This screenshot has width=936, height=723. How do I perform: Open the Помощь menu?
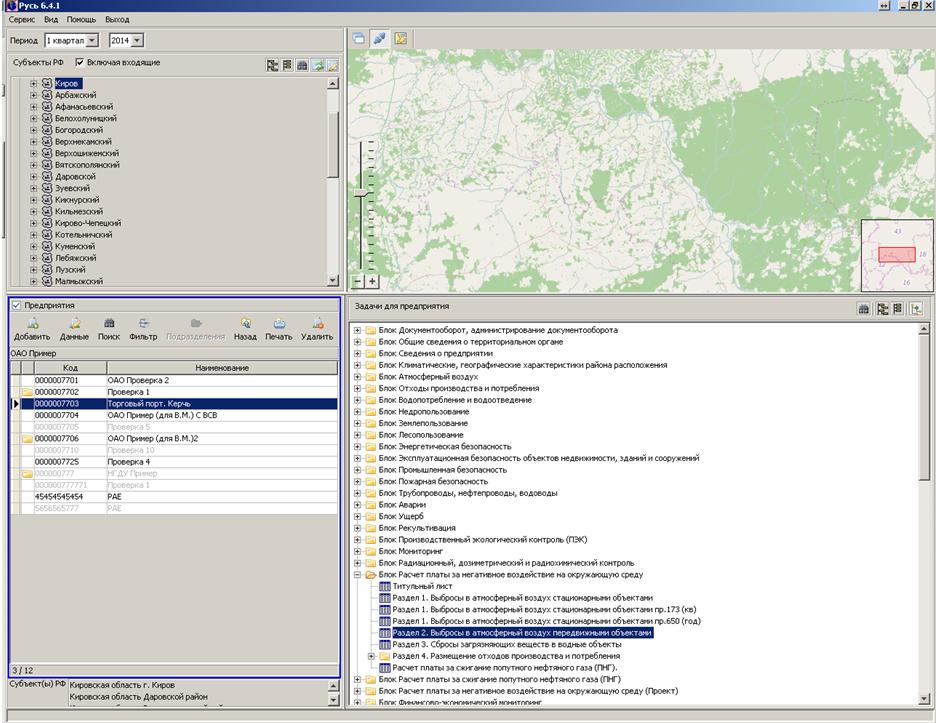[81, 19]
